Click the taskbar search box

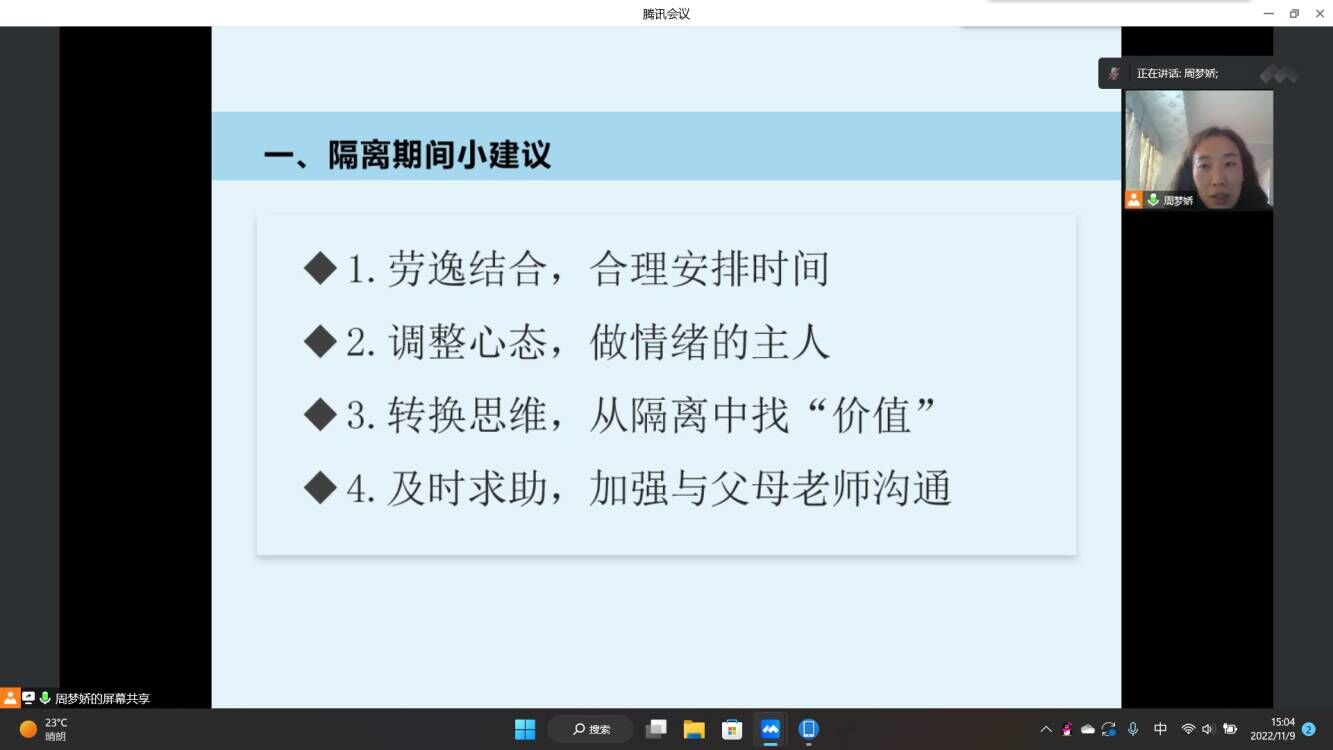(591, 729)
